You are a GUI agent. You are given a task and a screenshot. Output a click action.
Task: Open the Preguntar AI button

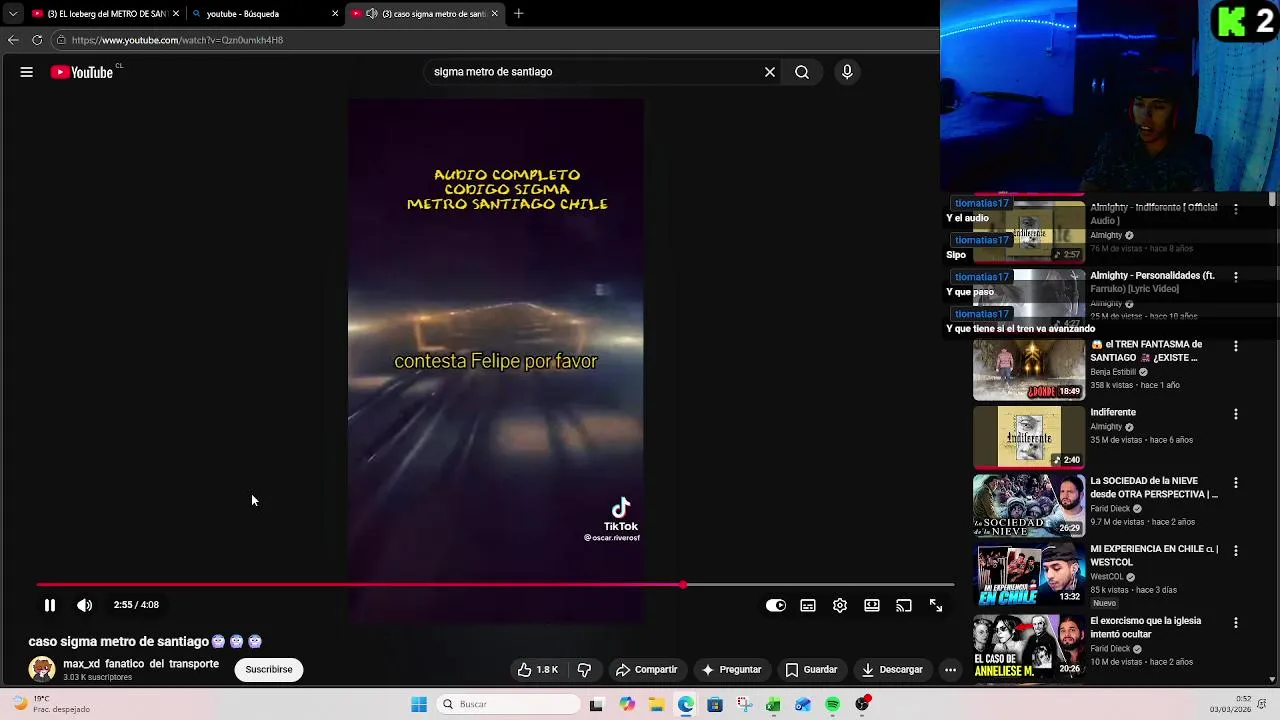click(732, 670)
